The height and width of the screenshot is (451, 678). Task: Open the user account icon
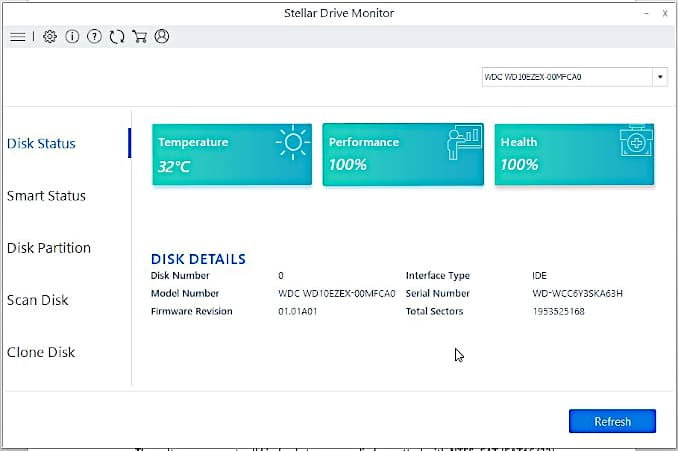coord(162,36)
